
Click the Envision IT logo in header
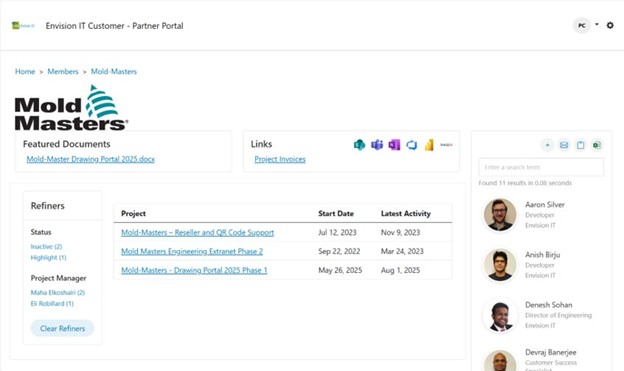[x=23, y=25]
